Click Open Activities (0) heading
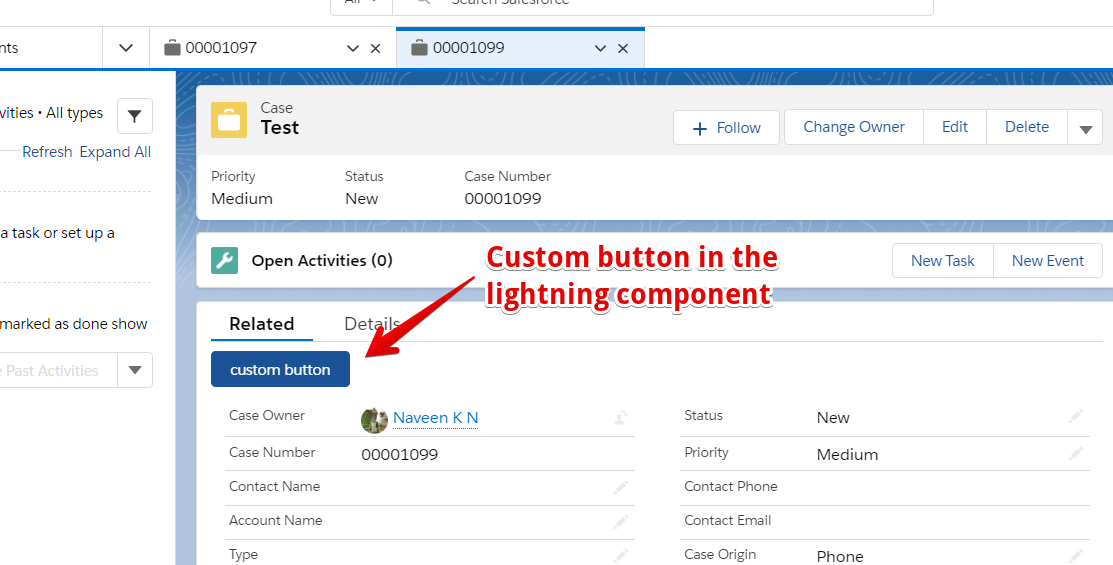Viewport: 1113px width, 565px height. click(x=322, y=260)
